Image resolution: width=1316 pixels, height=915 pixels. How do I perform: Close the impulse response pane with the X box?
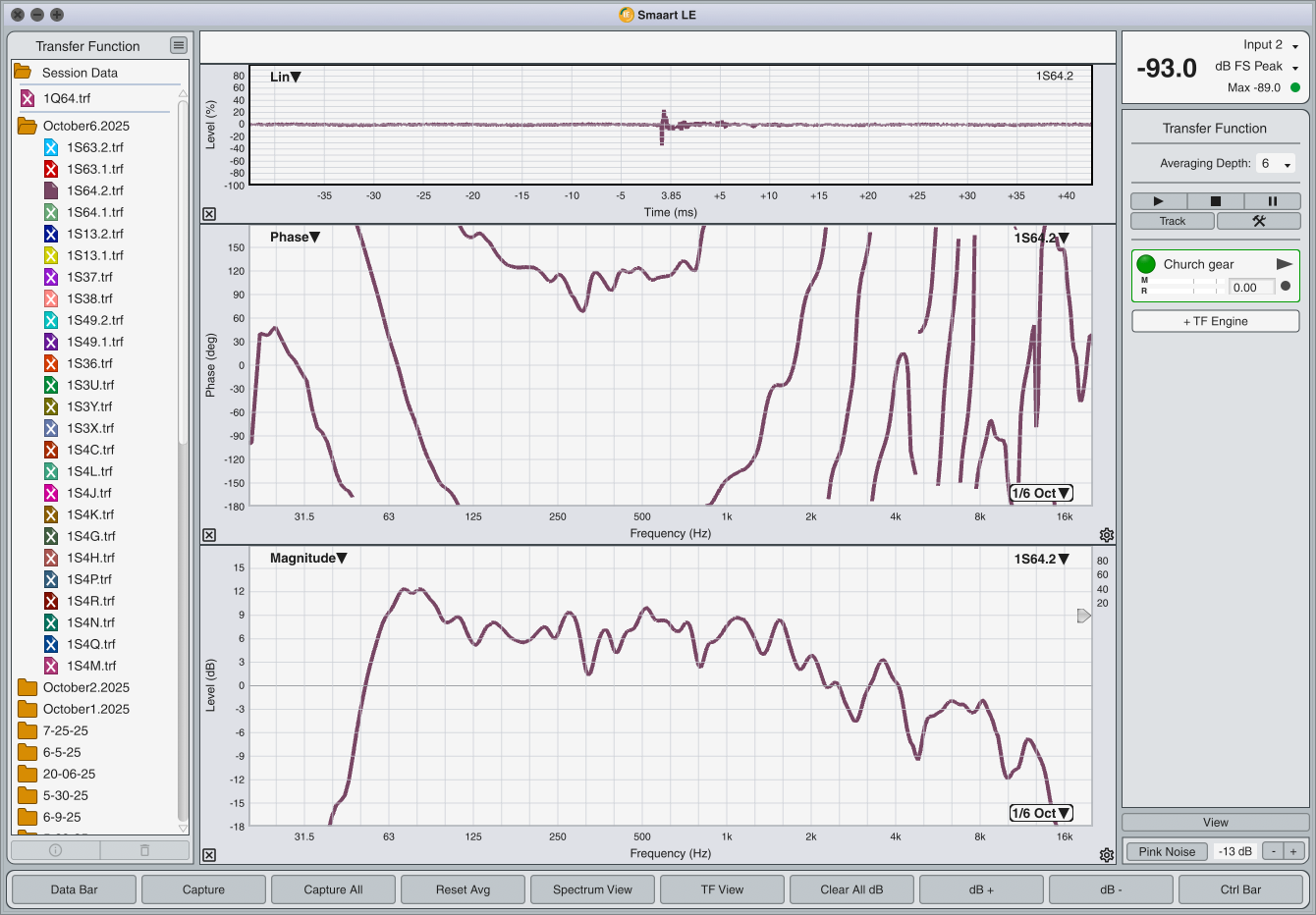pyautogui.click(x=209, y=214)
